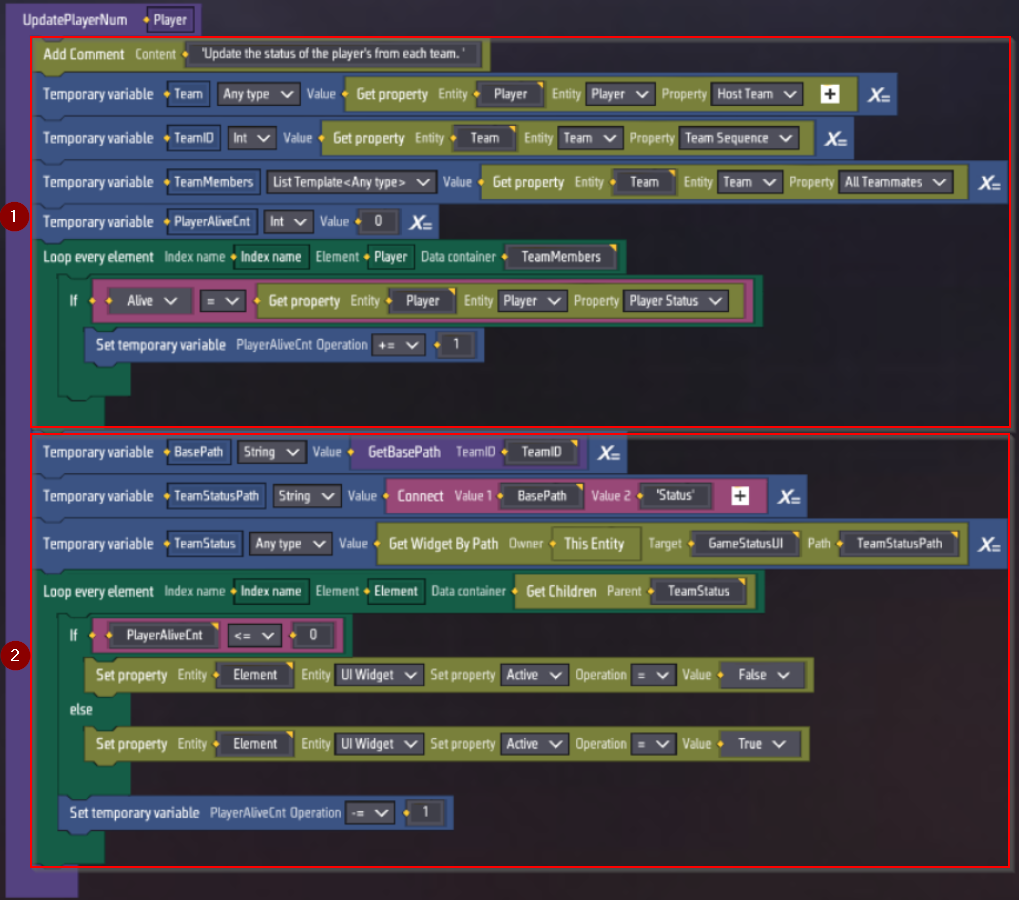This screenshot has height=900, width=1019.
Task: Open the False value dropdown
Action: (763, 675)
